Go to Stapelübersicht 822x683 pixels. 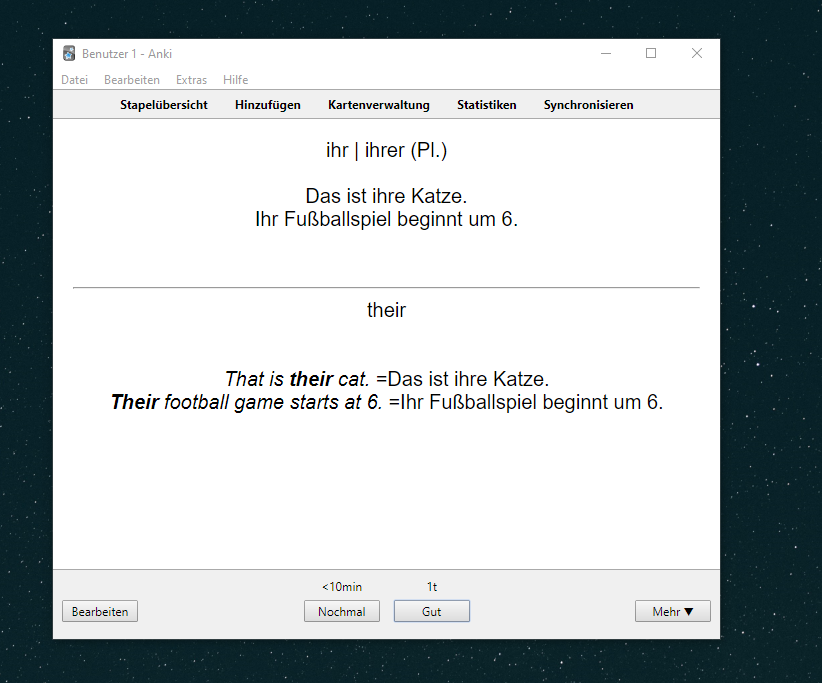point(164,105)
